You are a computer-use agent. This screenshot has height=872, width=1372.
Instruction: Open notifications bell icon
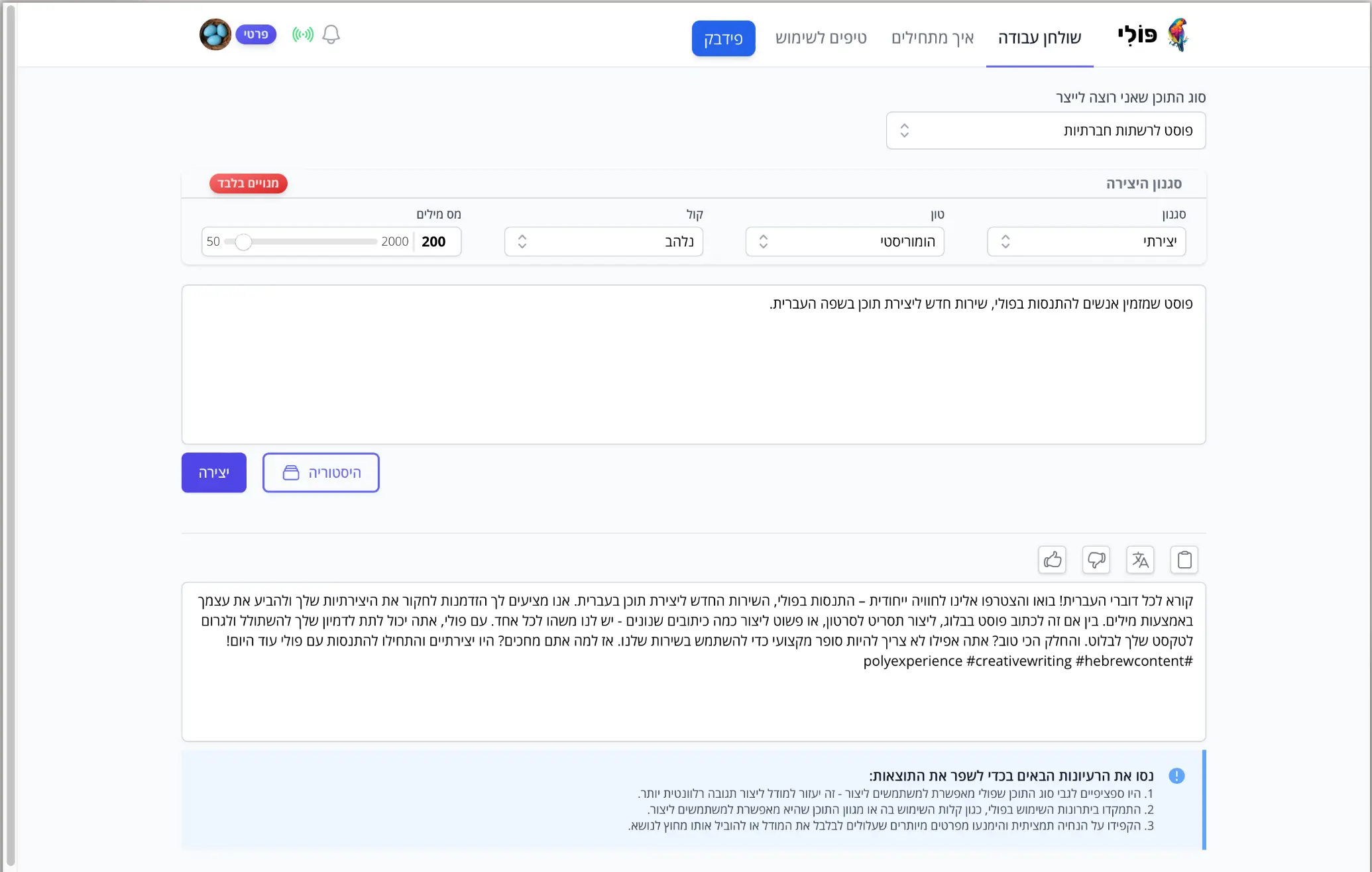(x=331, y=34)
